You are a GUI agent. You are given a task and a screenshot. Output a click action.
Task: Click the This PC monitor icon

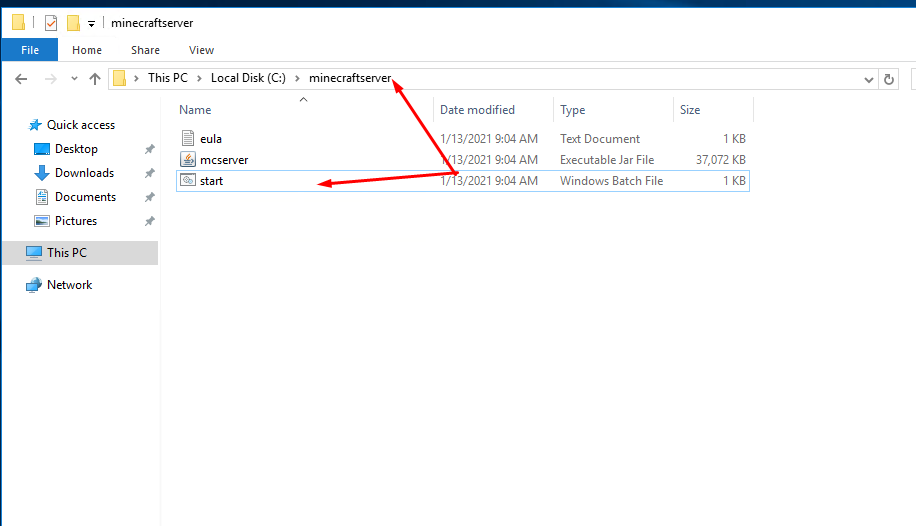point(34,253)
